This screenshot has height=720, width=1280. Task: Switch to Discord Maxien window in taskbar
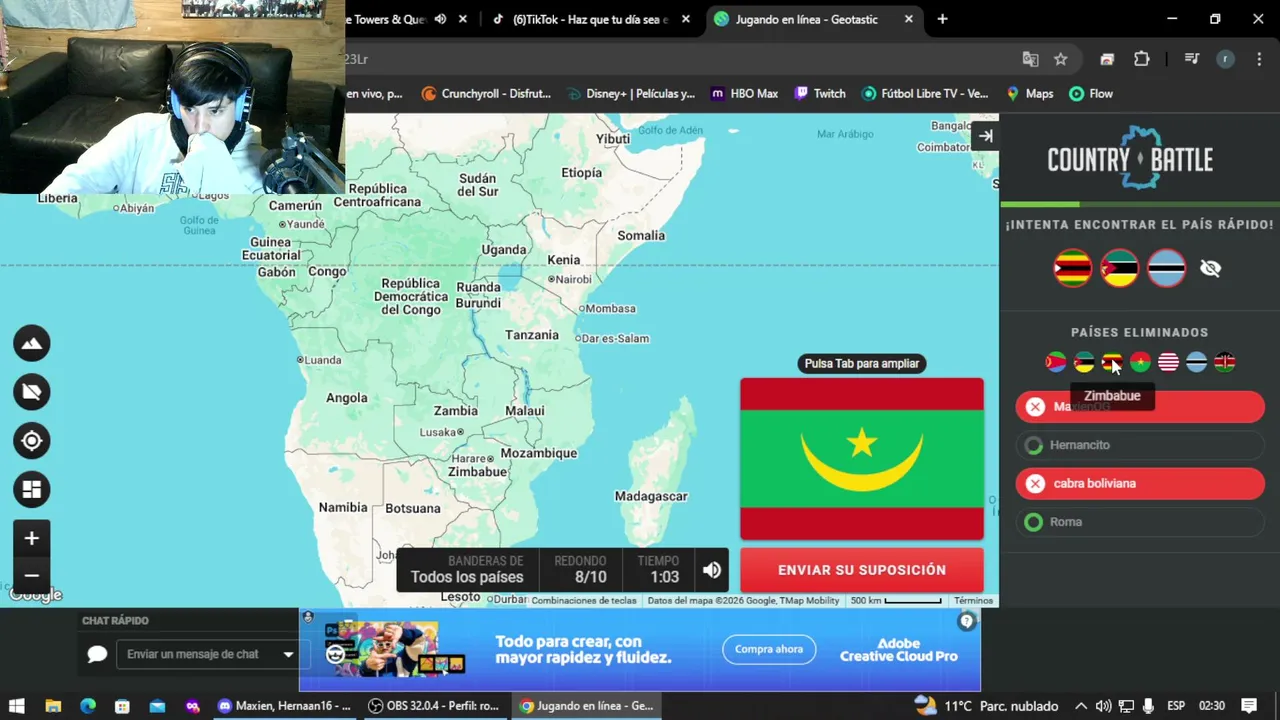click(285, 706)
